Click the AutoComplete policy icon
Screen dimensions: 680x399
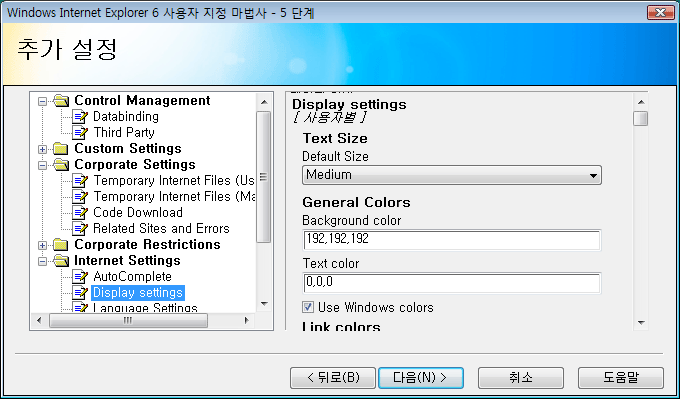point(80,277)
